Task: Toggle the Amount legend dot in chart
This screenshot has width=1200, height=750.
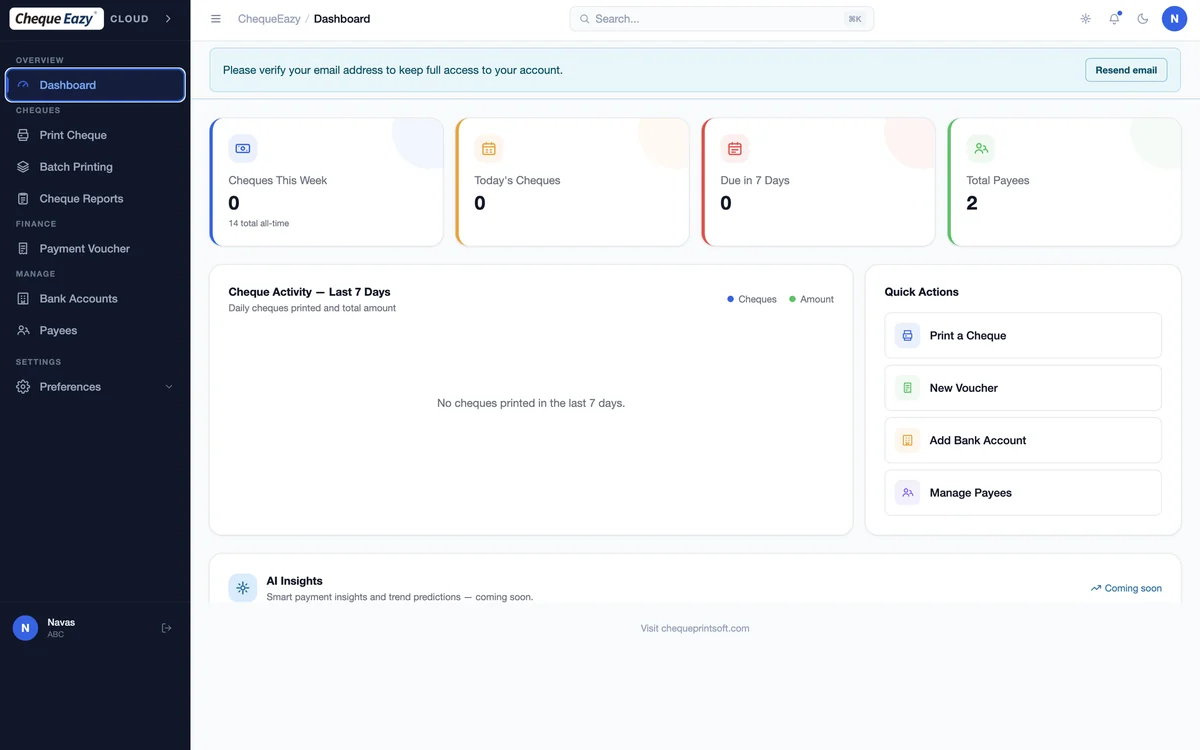Action: click(x=793, y=299)
